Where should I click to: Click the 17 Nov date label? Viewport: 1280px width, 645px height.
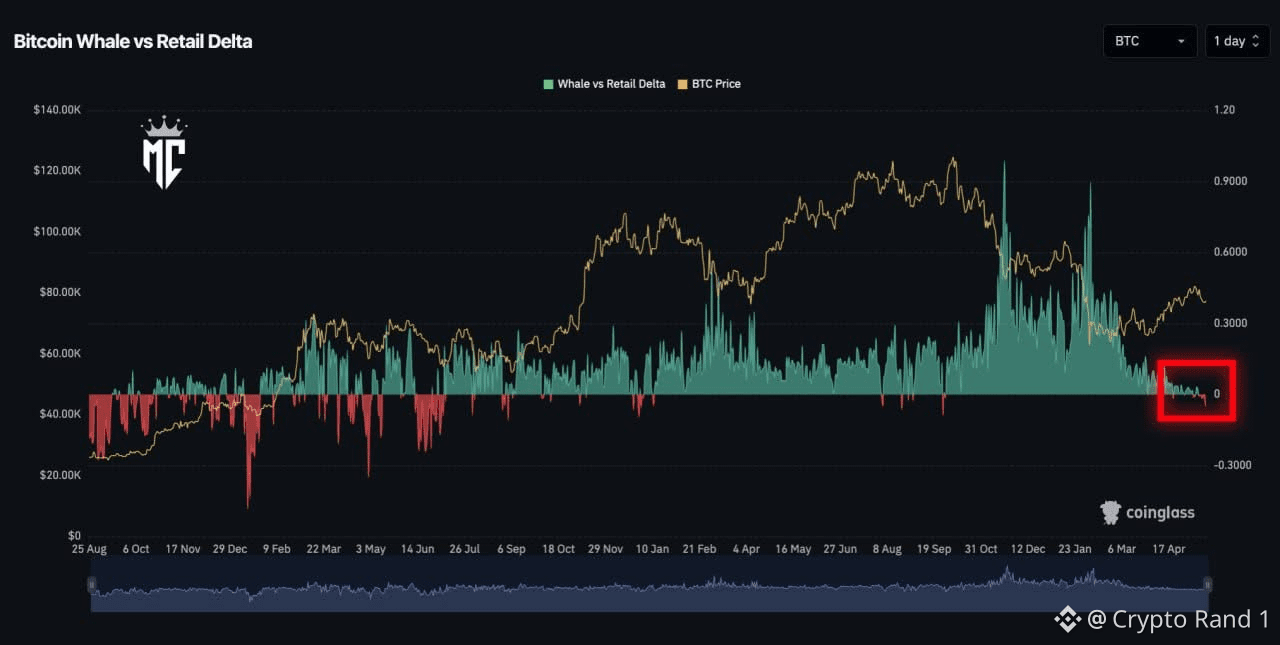tap(183, 549)
